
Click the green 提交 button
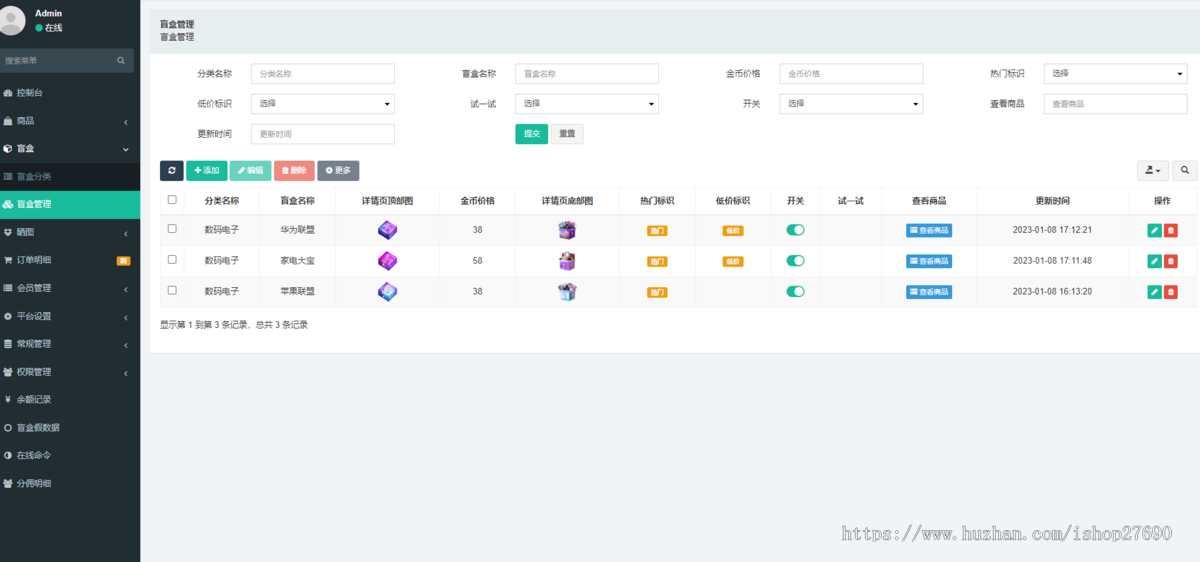pos(531,134)
